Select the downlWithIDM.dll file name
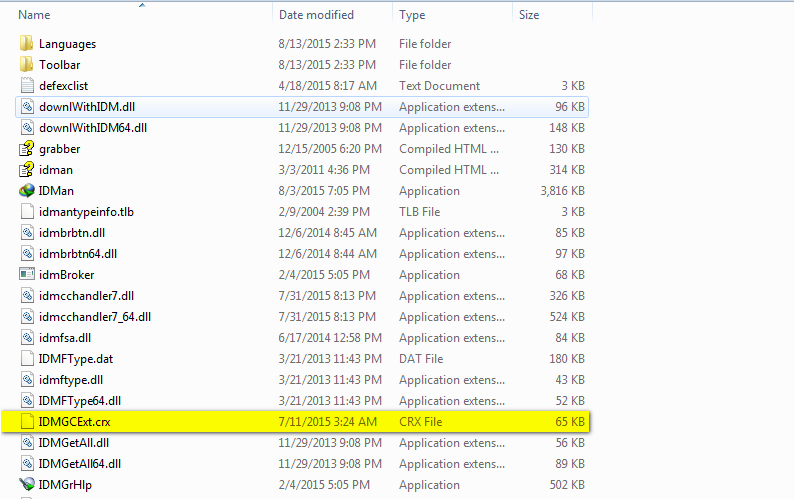794x499 pixels. 87,107
